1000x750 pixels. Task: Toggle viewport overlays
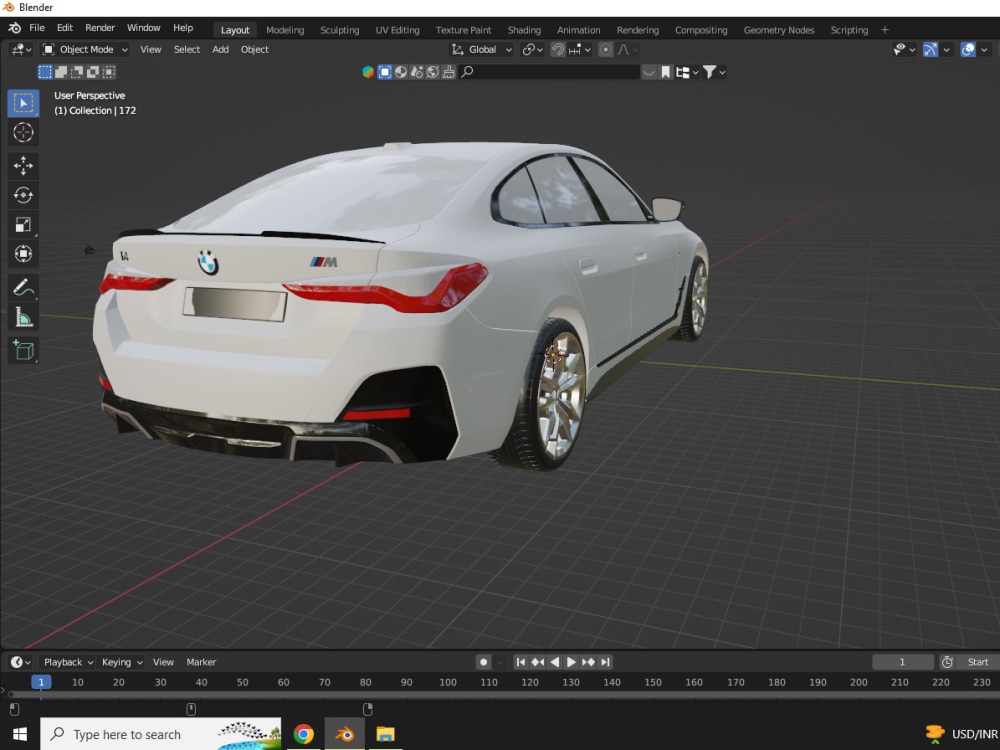[x=968, y=50]
